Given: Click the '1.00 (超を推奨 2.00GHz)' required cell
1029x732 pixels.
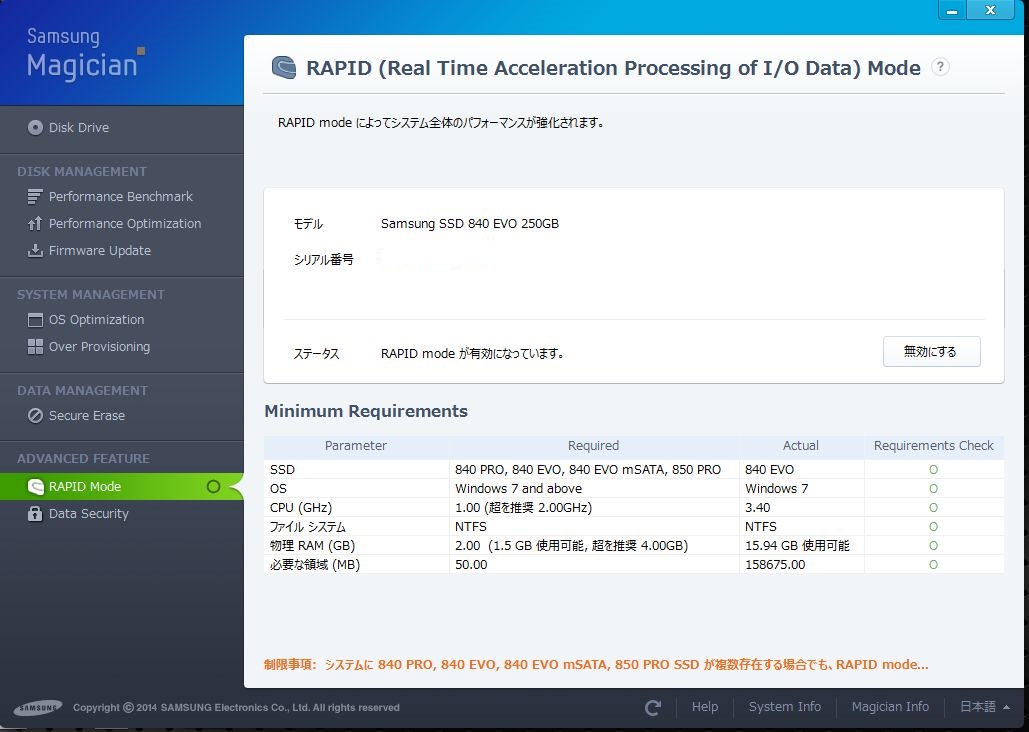Looking at the screenshot, I should [x=524, y=507].
